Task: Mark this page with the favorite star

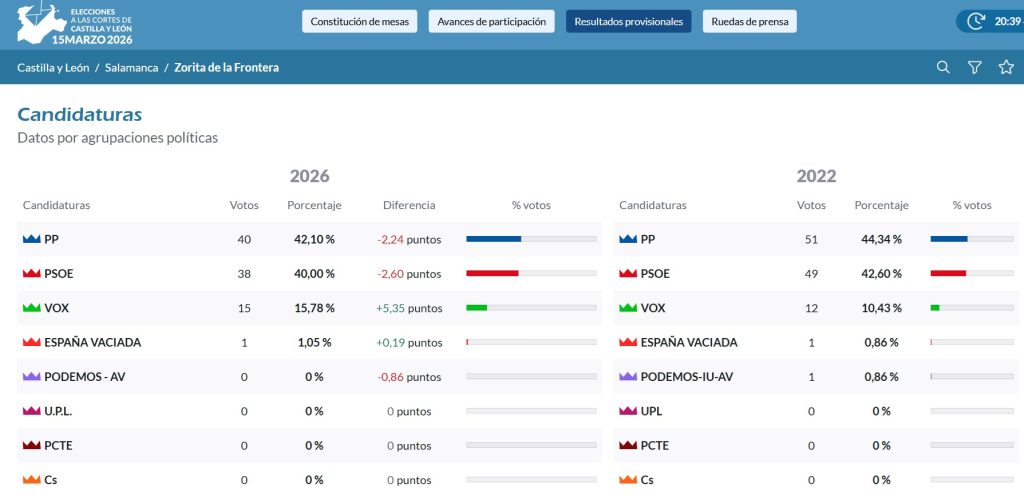Action: (x=1006, y=67)
